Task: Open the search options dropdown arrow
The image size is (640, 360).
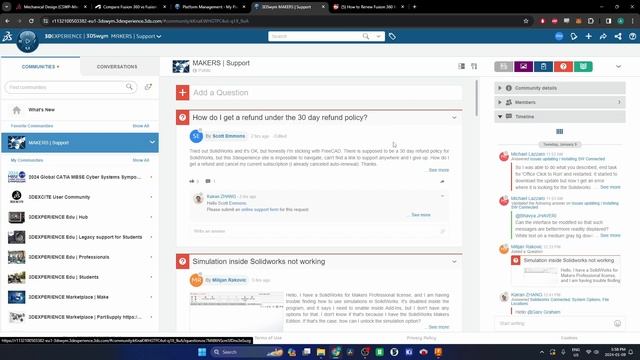Action: click(x=378, y=36)
